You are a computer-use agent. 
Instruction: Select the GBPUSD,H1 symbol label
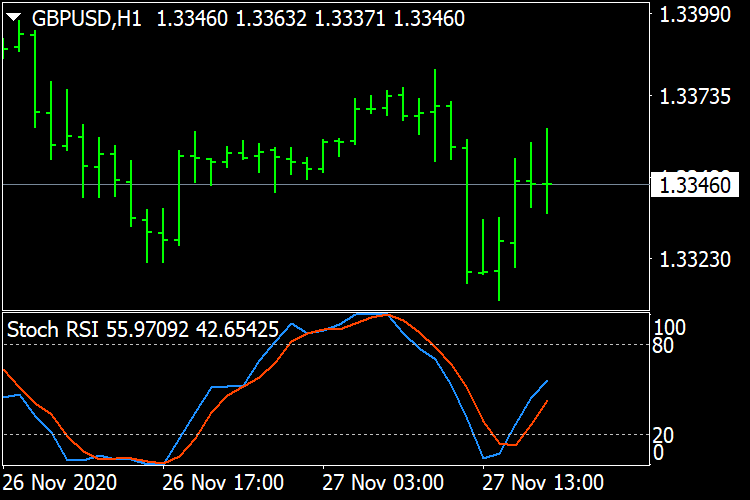[x=87, y=19]
